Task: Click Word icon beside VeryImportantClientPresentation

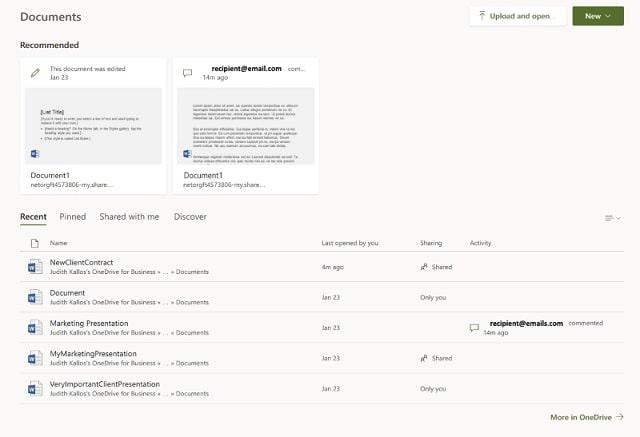Action: click(35, 388)
